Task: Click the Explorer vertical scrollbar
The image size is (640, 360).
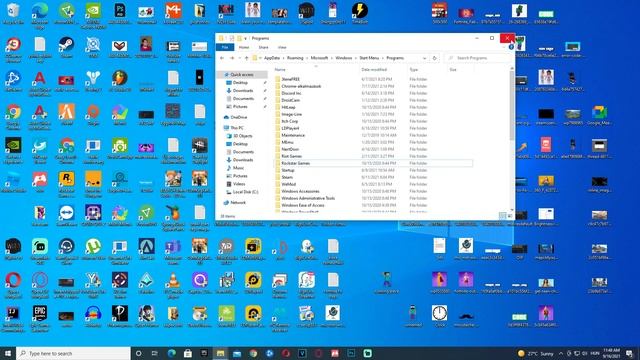Action: click(512, 105)
